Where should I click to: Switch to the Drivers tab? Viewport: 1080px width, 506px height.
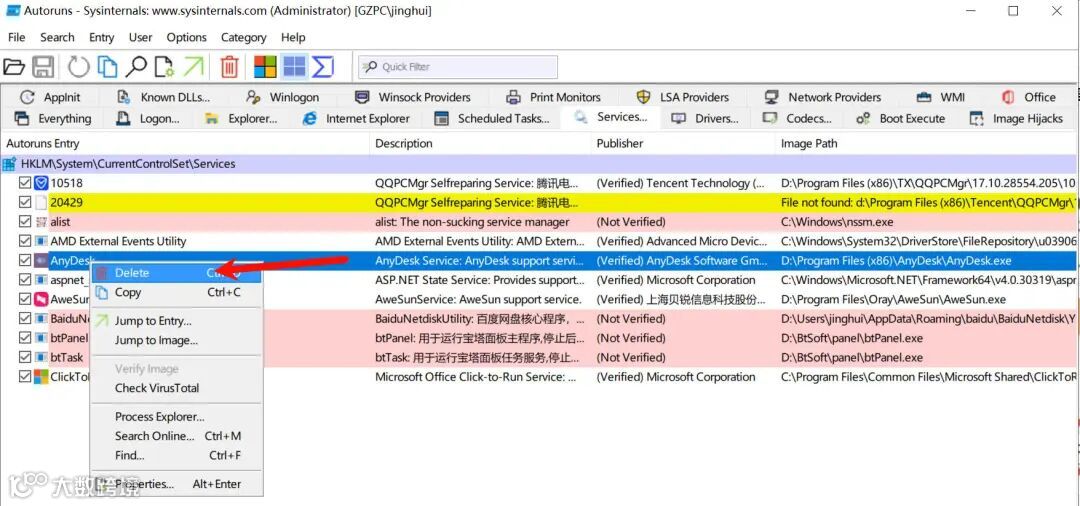coord(705,118)
